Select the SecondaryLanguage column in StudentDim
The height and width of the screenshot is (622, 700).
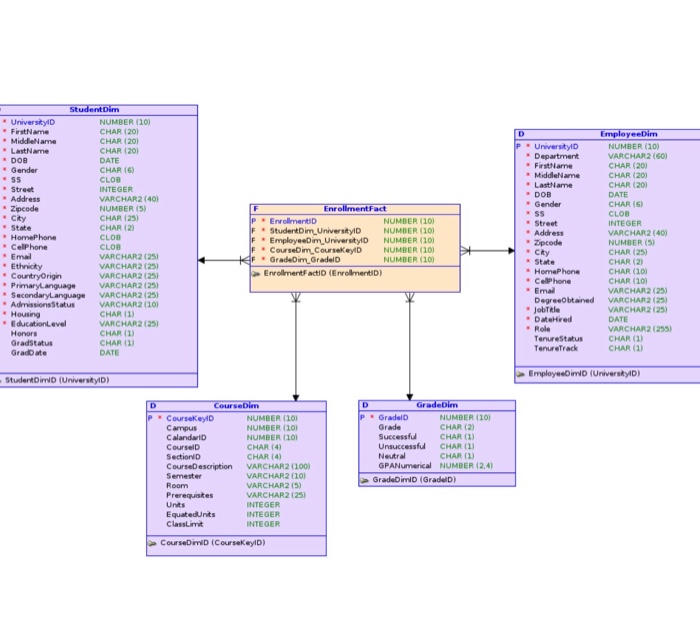tap(48, 295)
